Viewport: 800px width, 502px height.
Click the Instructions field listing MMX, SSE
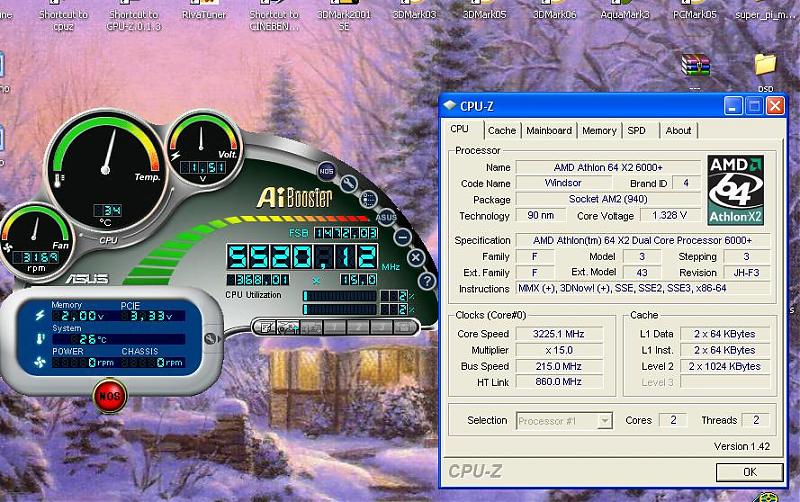(643, 288)
